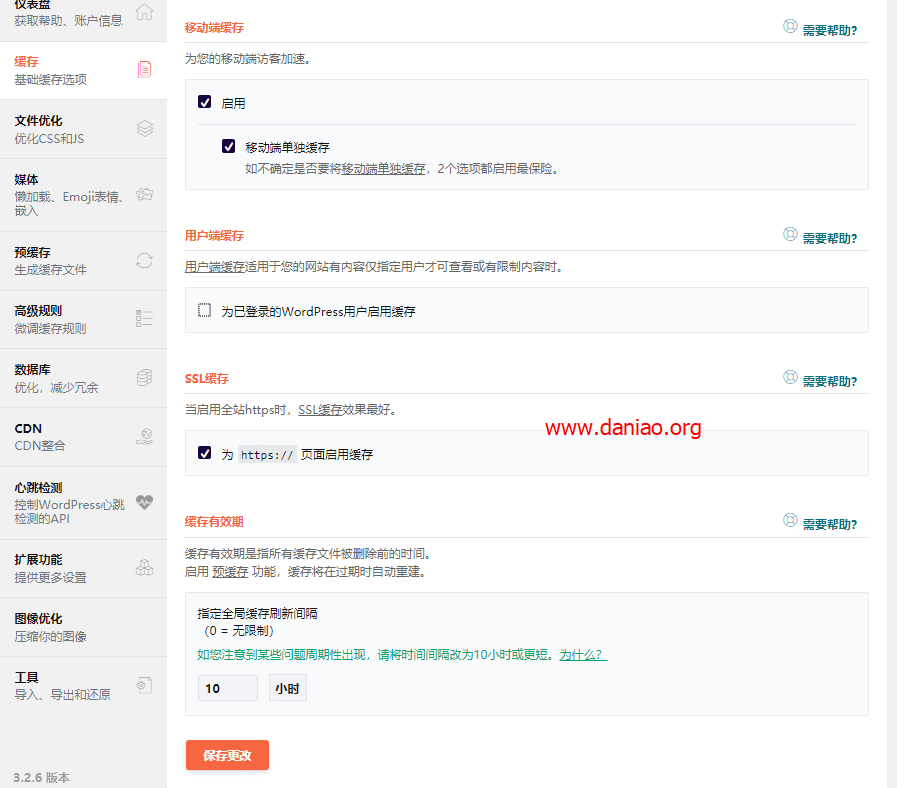This screenshot has width=897, height=788.
Task: Click the dashboard home icon
Action: coord(144,11)
